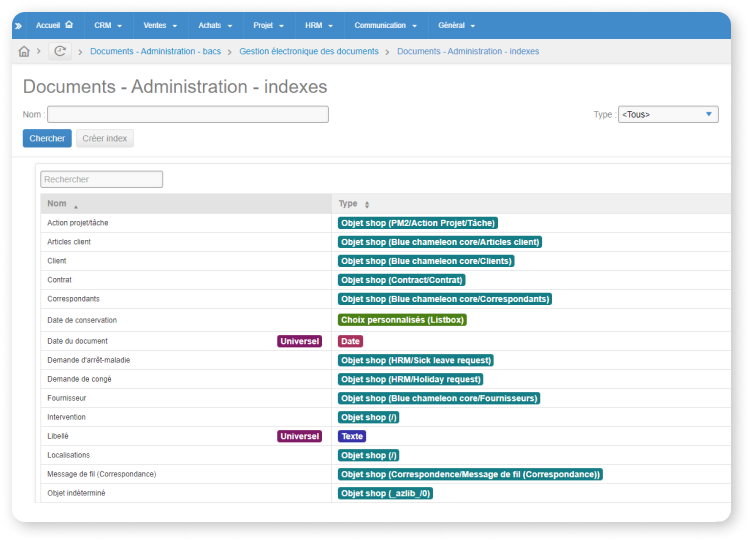Select the Client row name
Image resolution: width=751 pixels, height=542 pixels.
[x=57, y=261]
